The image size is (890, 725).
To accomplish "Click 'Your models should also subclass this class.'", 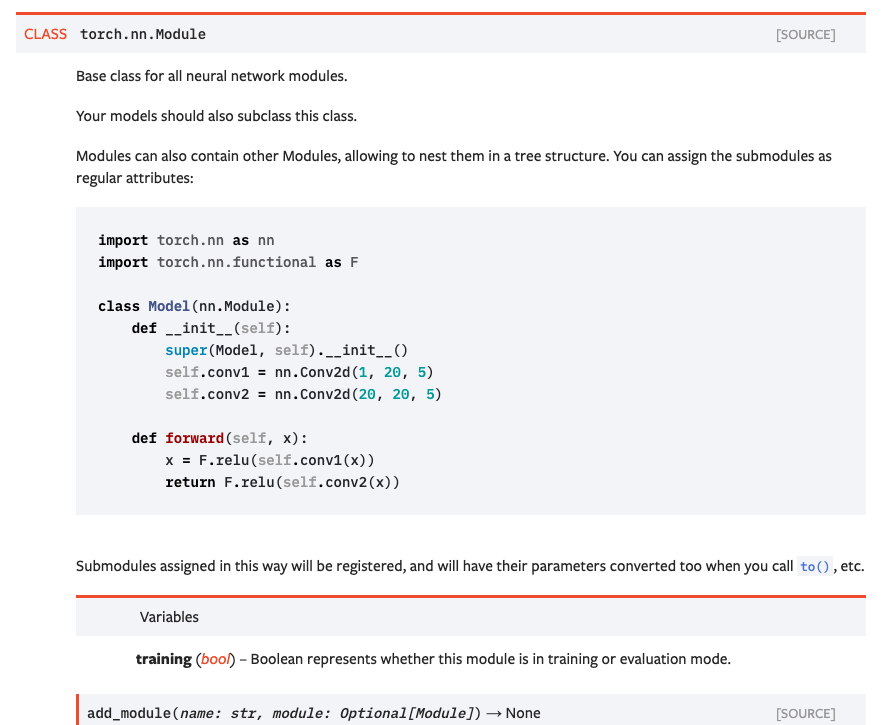I will (x=216, y=116).
